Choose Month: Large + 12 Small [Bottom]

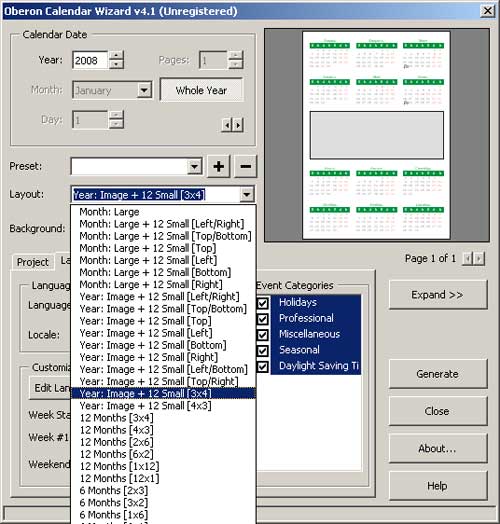pos(163,272)
